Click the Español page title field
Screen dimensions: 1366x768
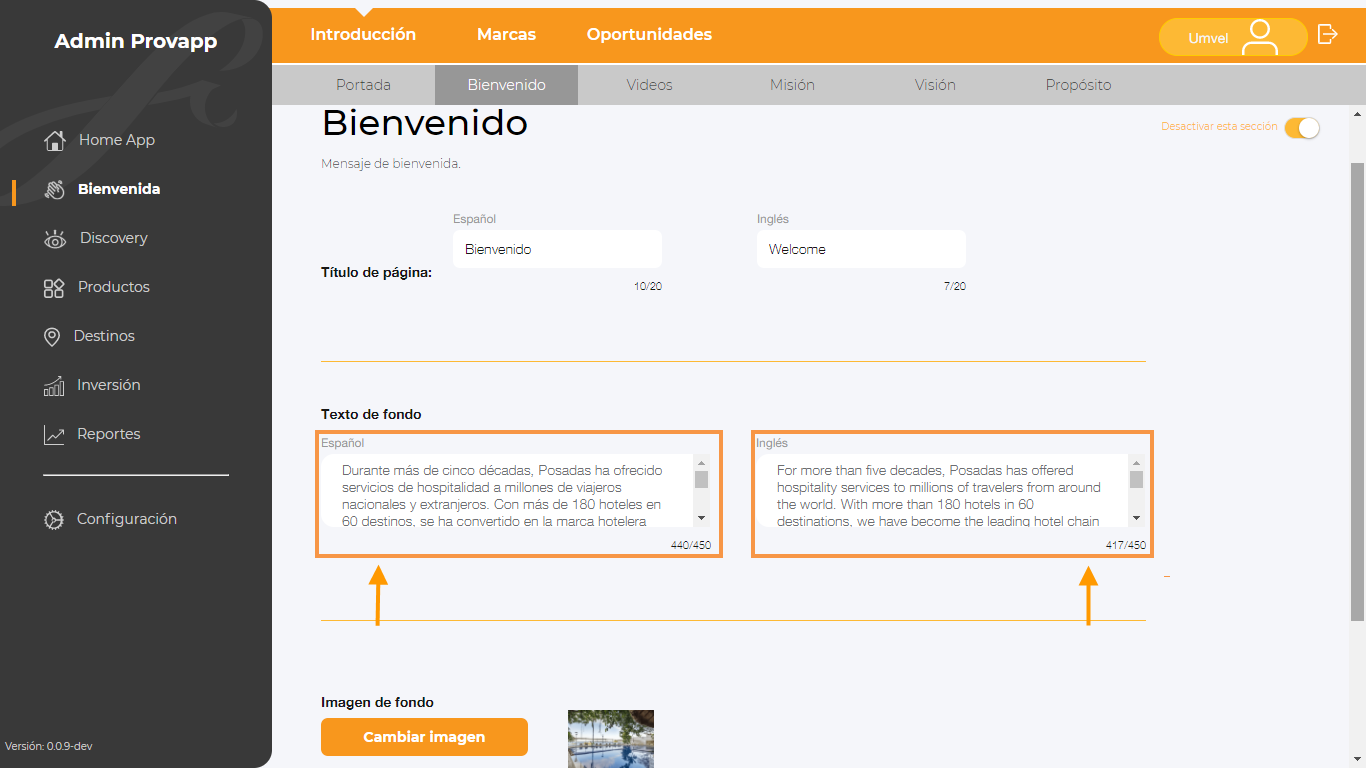[x=557, y=249]
